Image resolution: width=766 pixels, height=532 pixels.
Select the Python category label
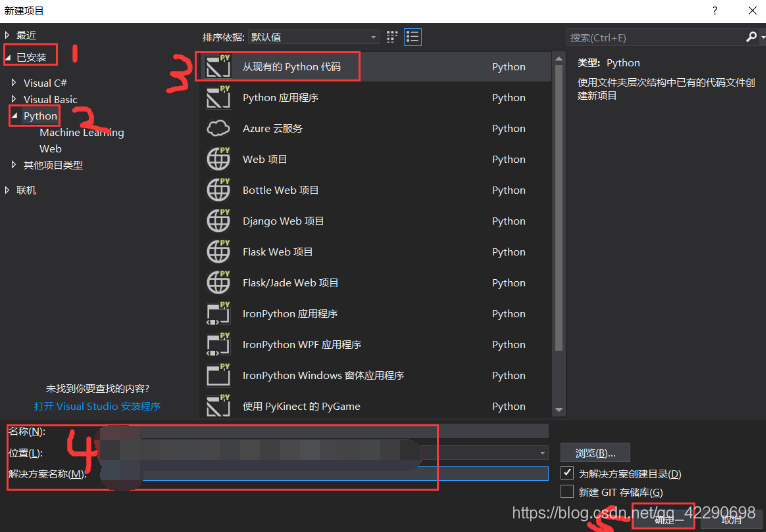pos(41,116)
